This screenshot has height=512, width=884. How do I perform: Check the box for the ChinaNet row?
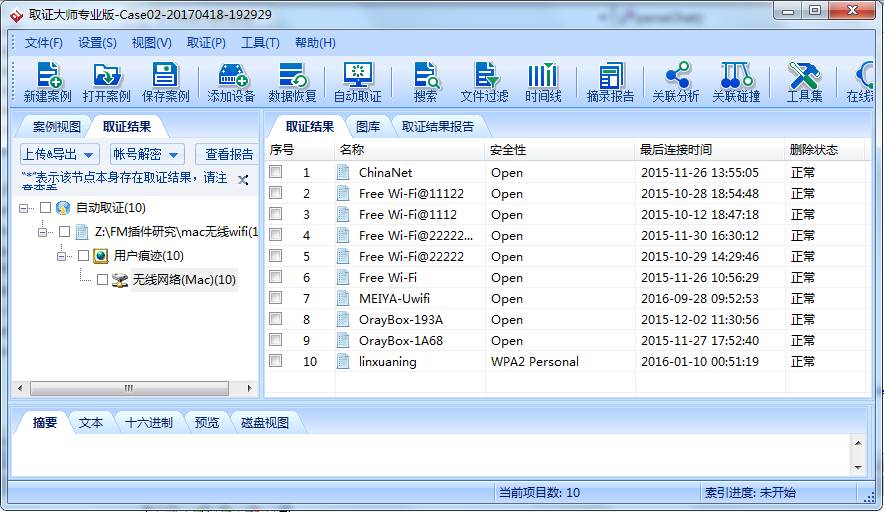pyautogui.click(x=276, y=172)
